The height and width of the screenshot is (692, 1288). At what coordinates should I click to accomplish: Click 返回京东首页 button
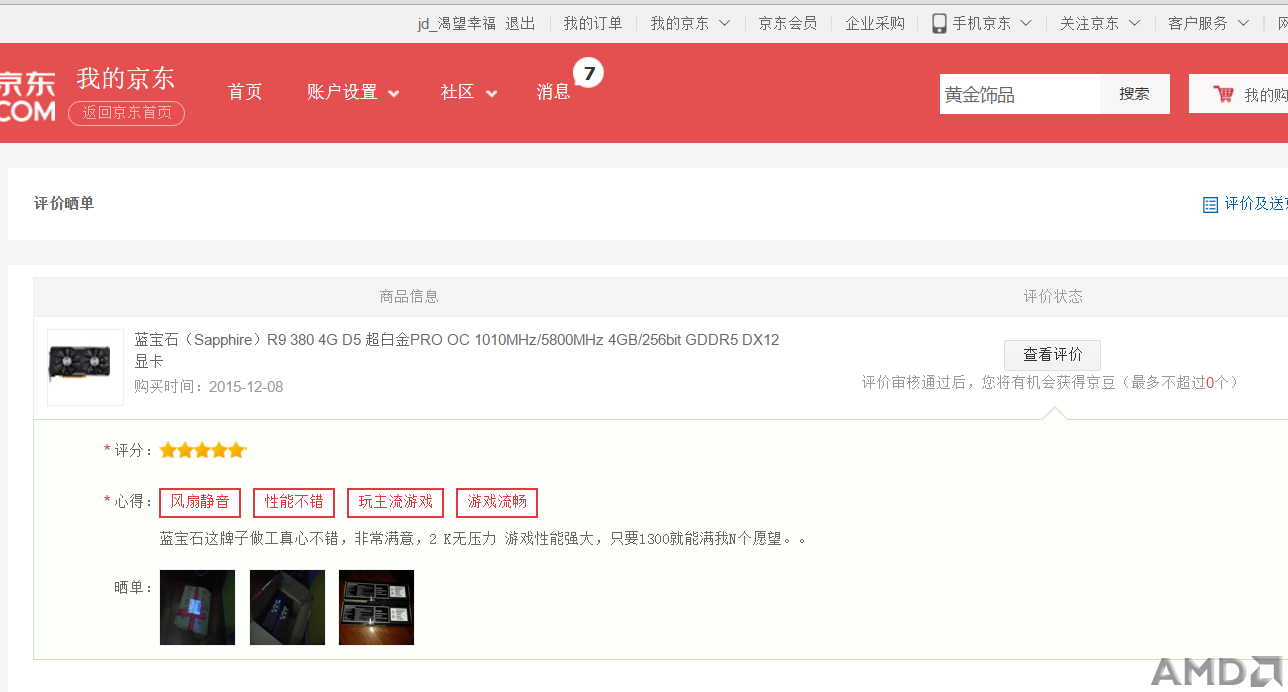point(126,113)
